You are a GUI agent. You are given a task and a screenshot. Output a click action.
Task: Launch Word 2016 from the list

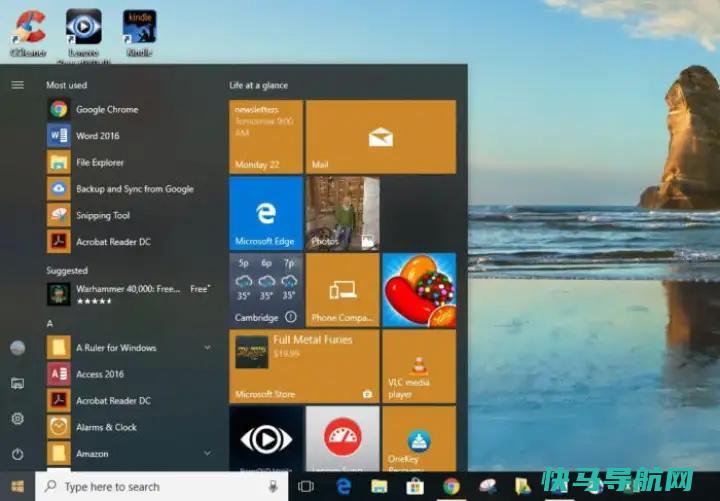(129, 136)
